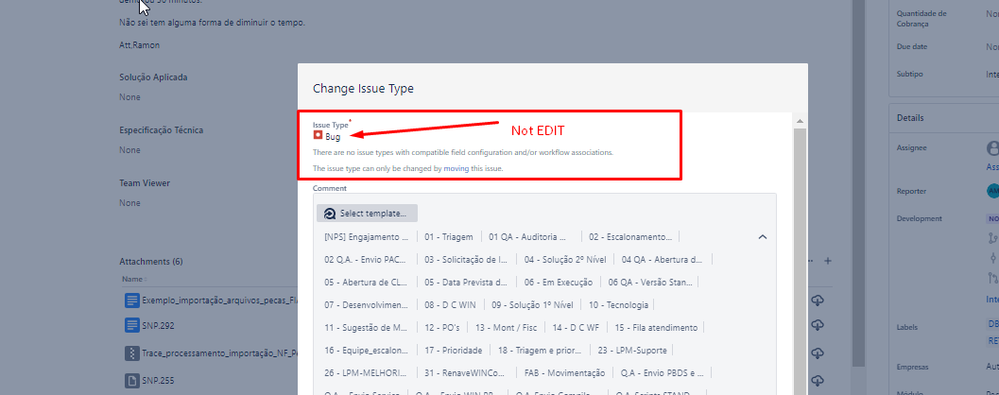Insert the '08 - D C WIN' template

click(450, 305)
